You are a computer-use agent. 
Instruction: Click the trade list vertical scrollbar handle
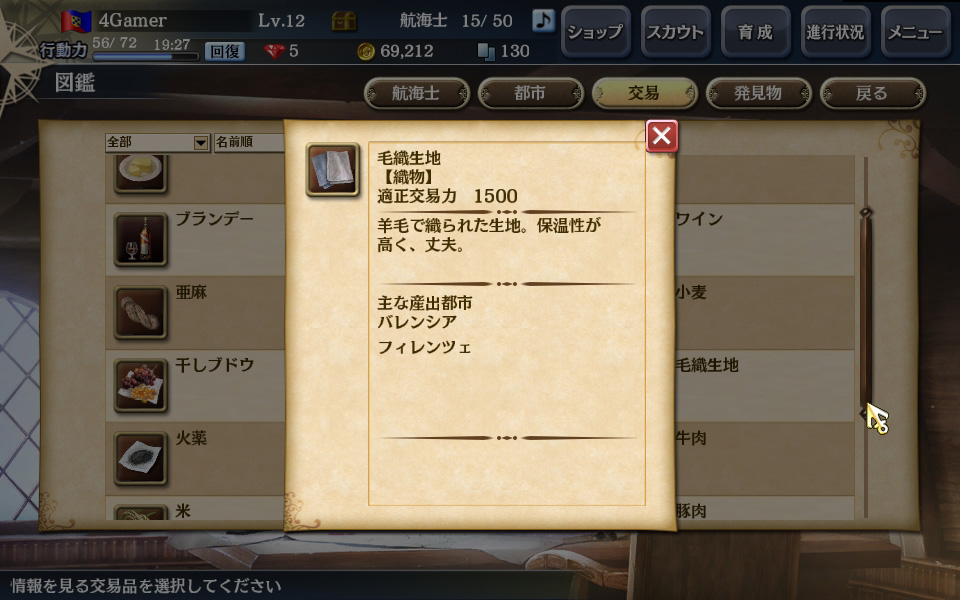click(x=865, y=312)
